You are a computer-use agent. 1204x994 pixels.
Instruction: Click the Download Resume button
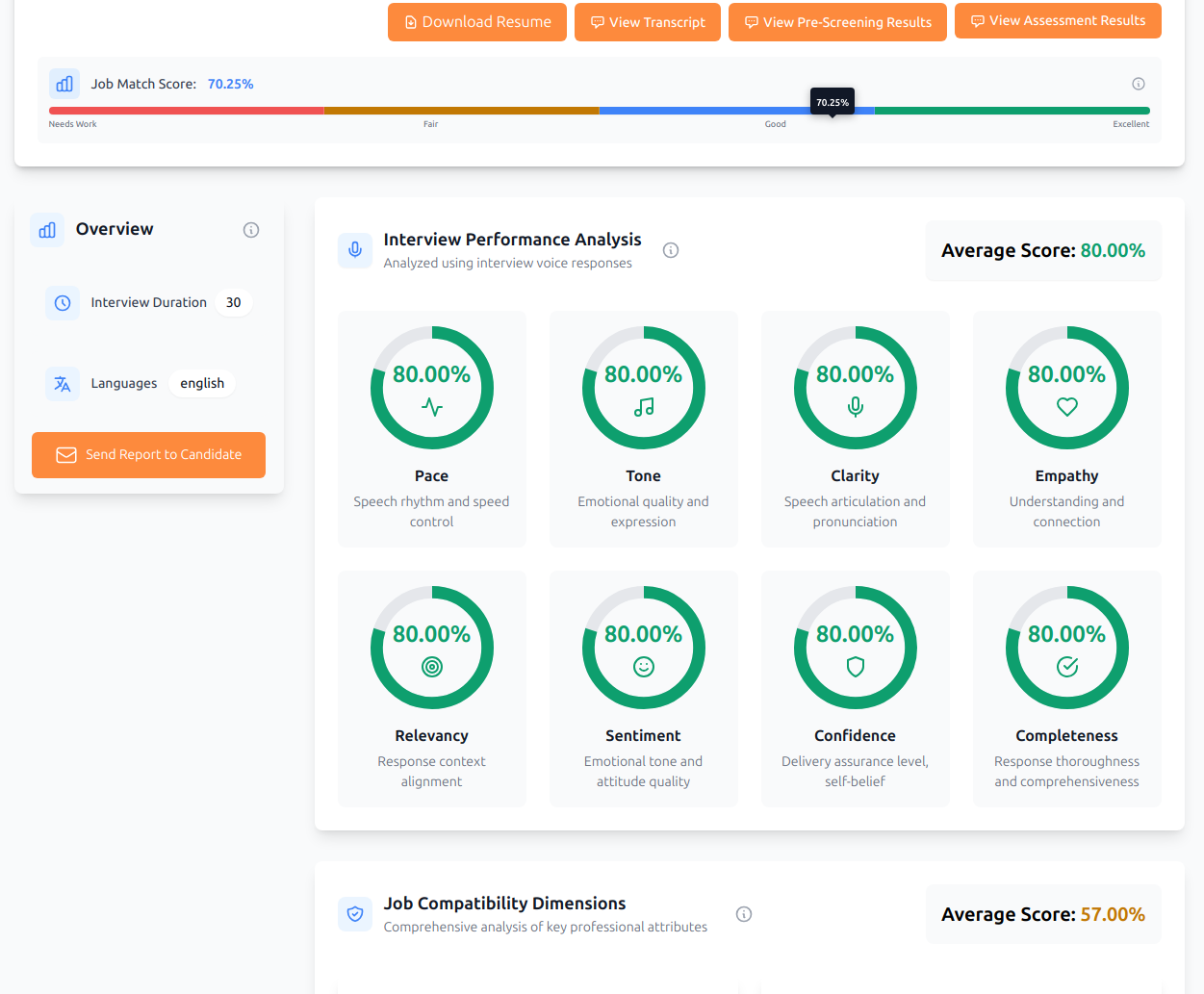(476, 20)
